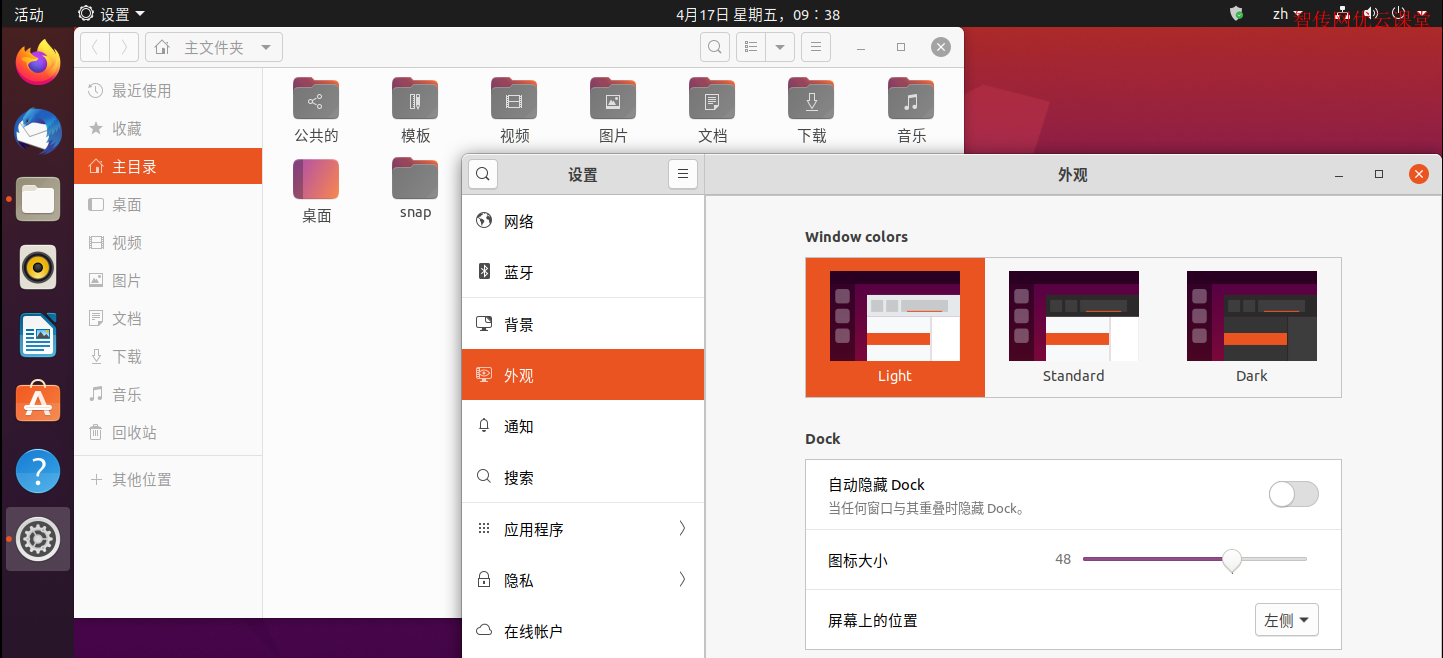Click 其他位置 in Files sidebar
Viewport: 1443px width, 658px height.
pyautogui.click(x=168, y=479)
